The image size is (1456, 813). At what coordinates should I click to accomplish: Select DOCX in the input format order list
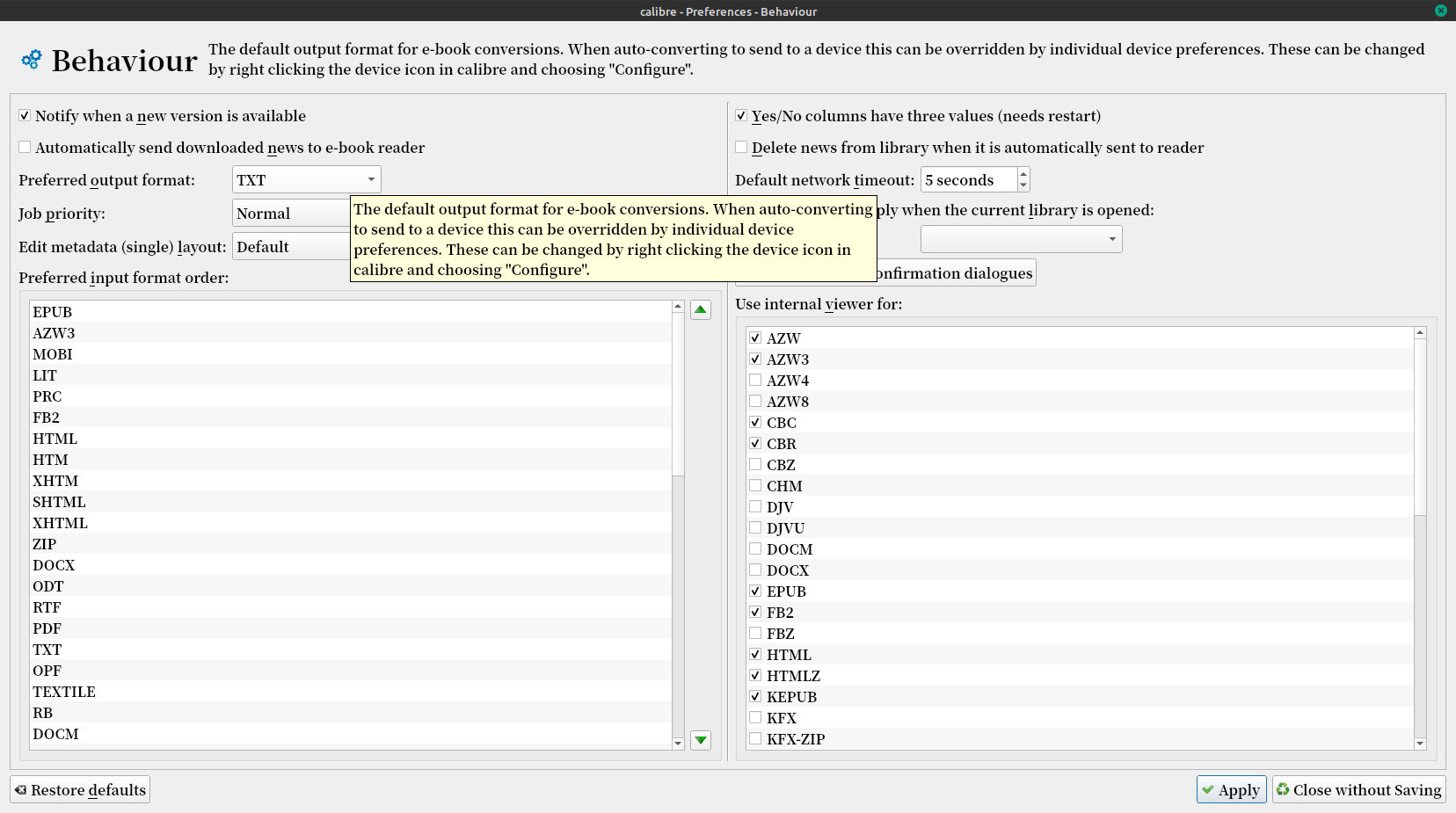pos(351,565)
